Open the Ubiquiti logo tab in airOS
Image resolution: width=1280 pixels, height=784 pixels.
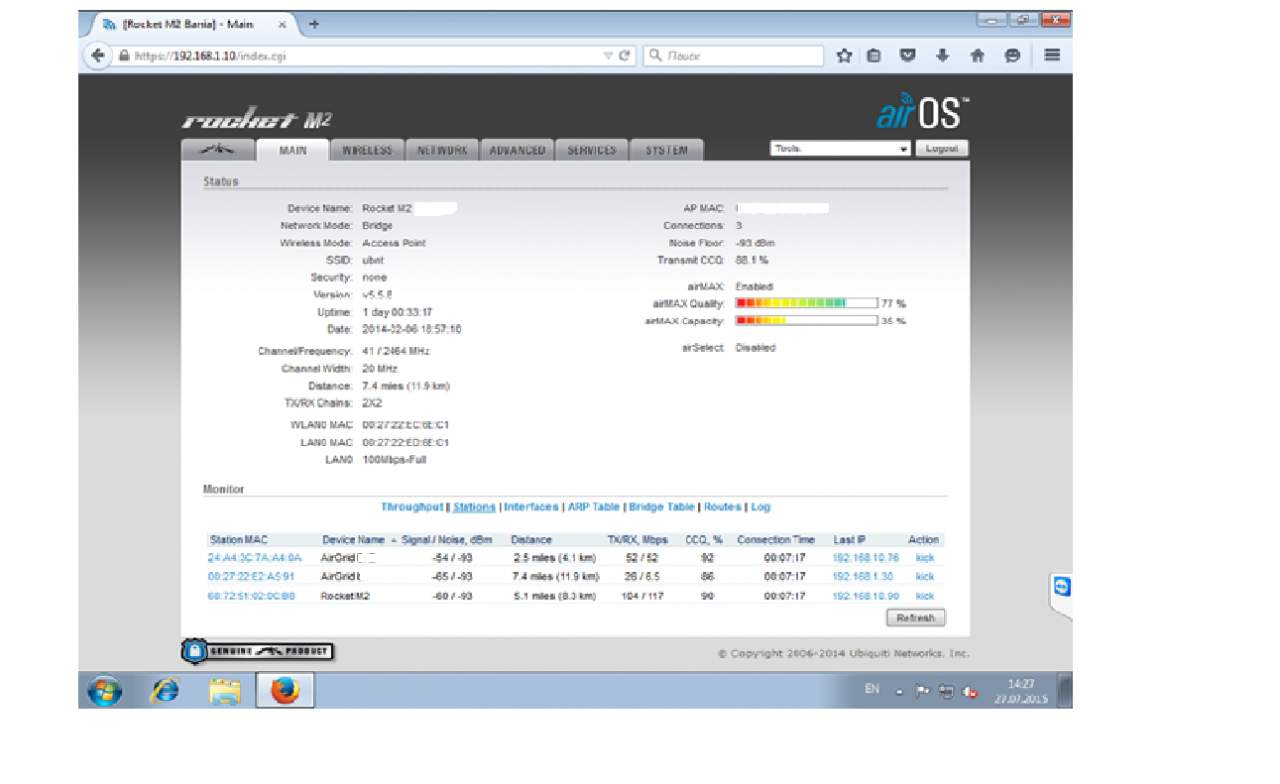(218, 150)
